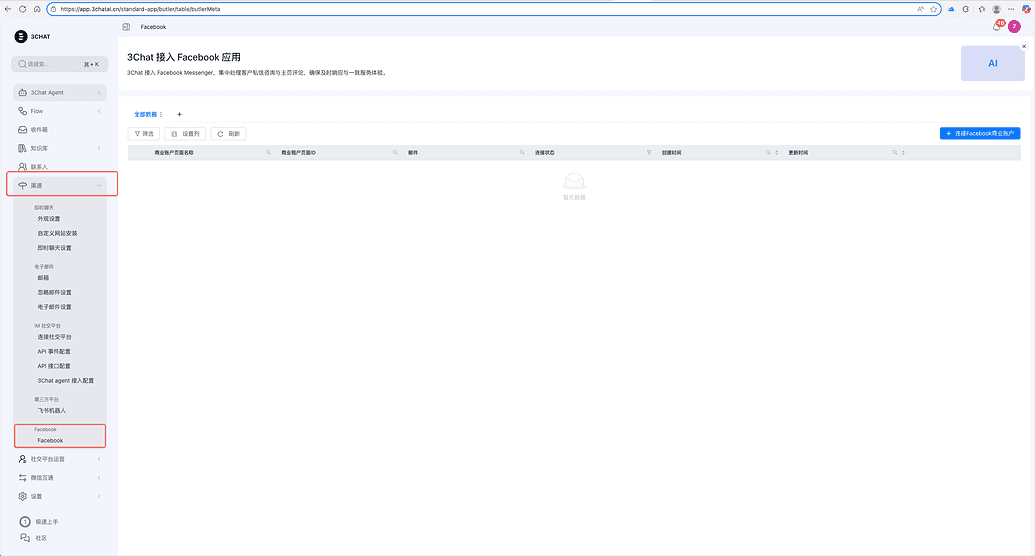The height and width of the screenshot is (556, 1035).
Task: Search the 创建时间 column
Action: point(768,153)
